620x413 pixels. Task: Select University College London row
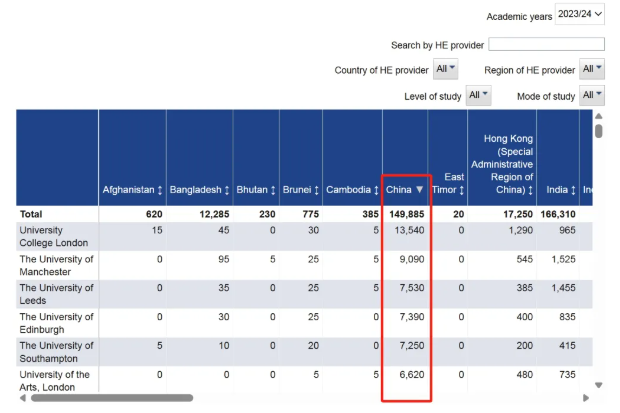click(57, 236)
